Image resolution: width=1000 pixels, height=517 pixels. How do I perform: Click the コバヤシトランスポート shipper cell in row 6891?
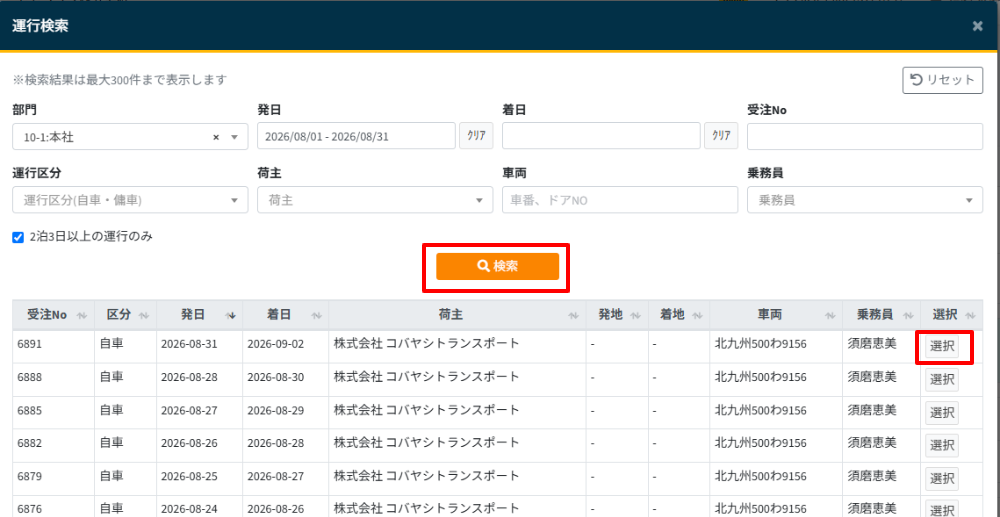(457, 347)
